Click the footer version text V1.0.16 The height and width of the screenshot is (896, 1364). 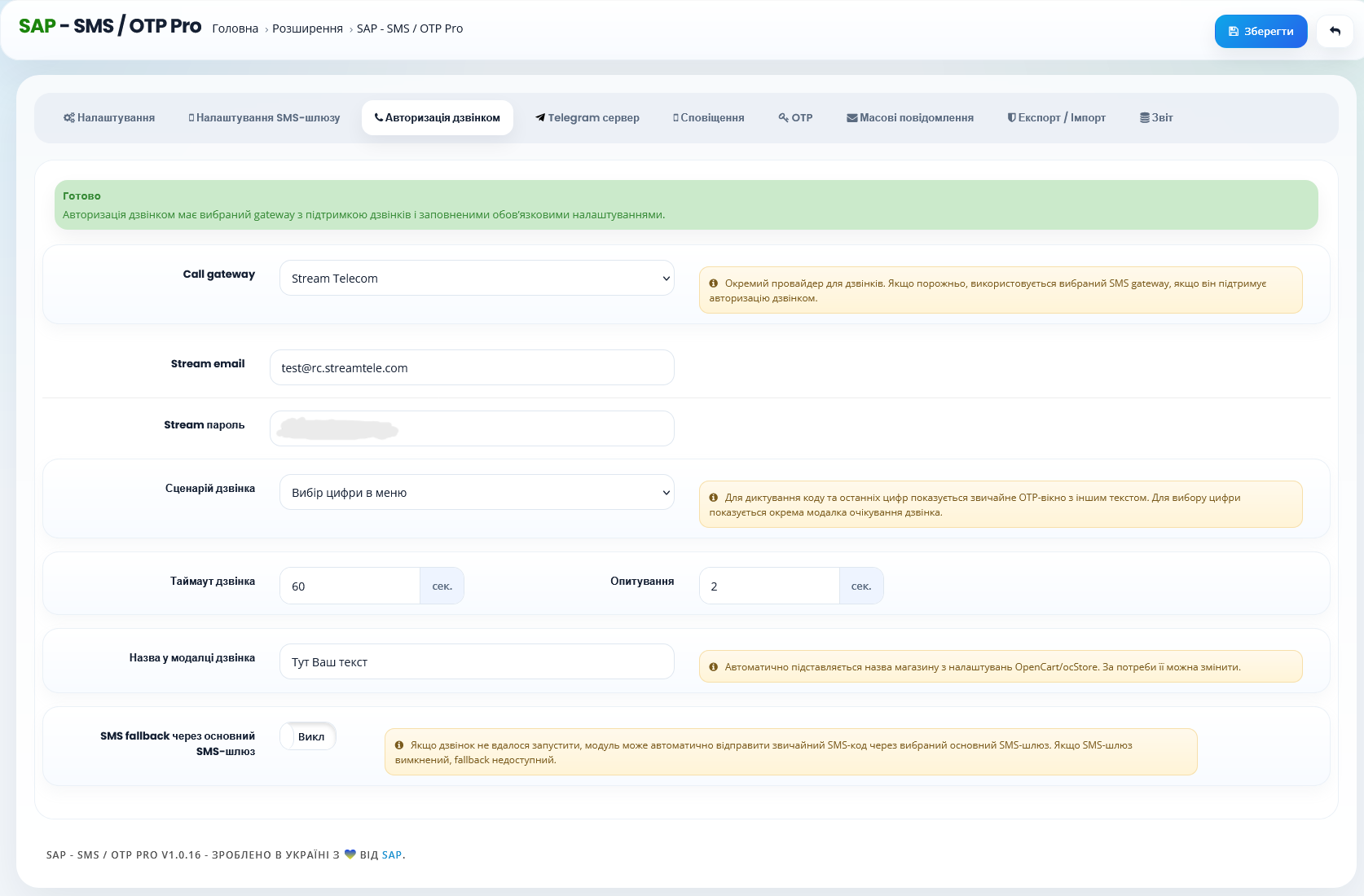click(181, 855)
